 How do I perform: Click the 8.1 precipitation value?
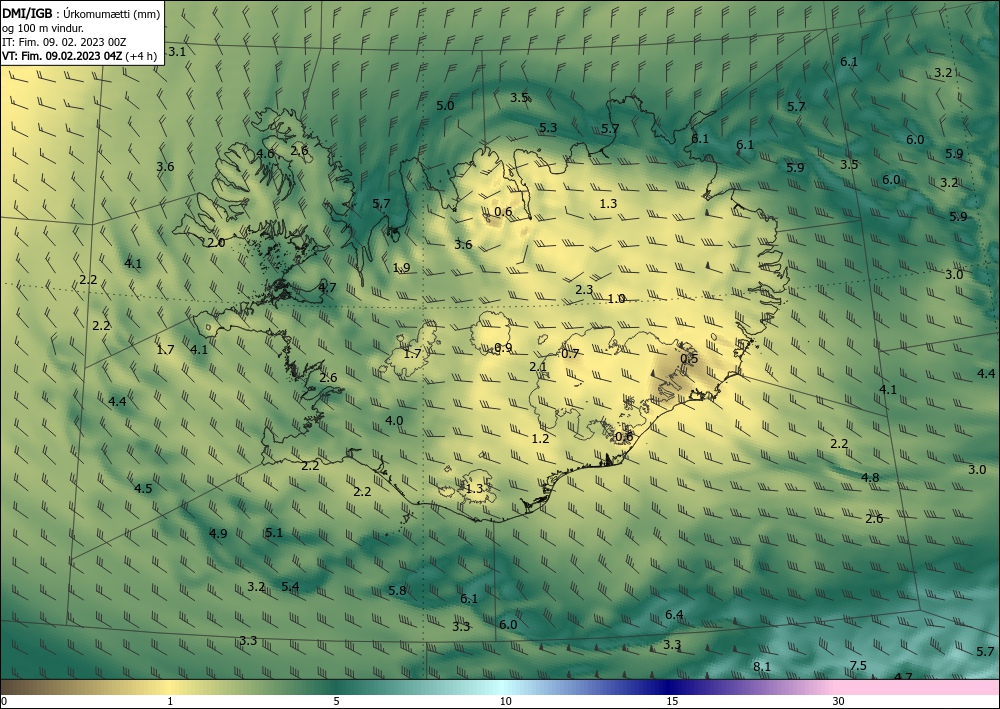[762, 667]
